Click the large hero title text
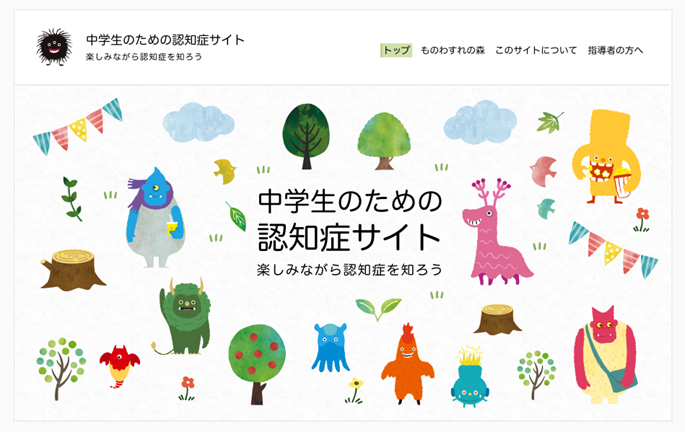Screen dimensions: 685x432 tap(350, 219)
